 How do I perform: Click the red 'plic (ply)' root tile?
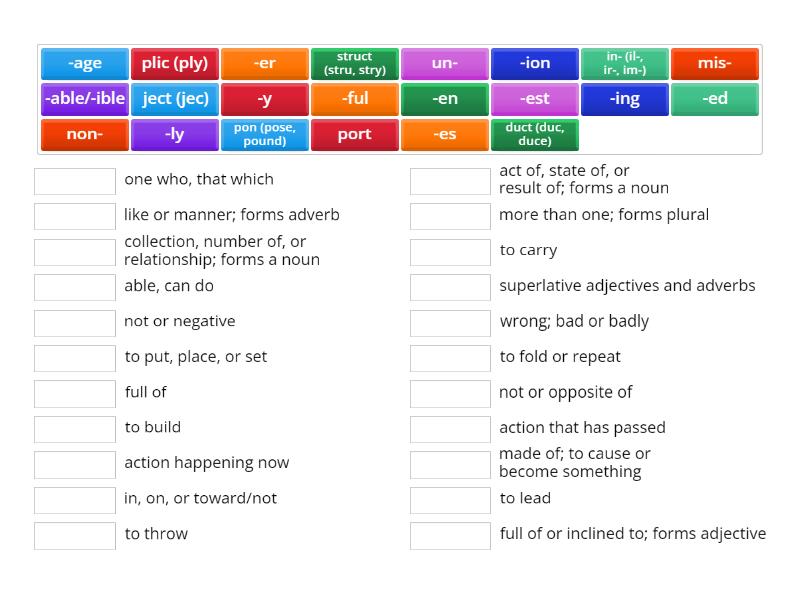175,64
